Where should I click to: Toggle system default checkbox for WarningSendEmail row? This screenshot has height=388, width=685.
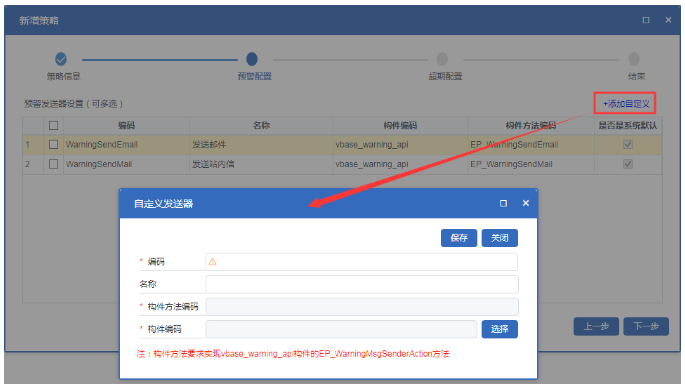pos(628,144)
